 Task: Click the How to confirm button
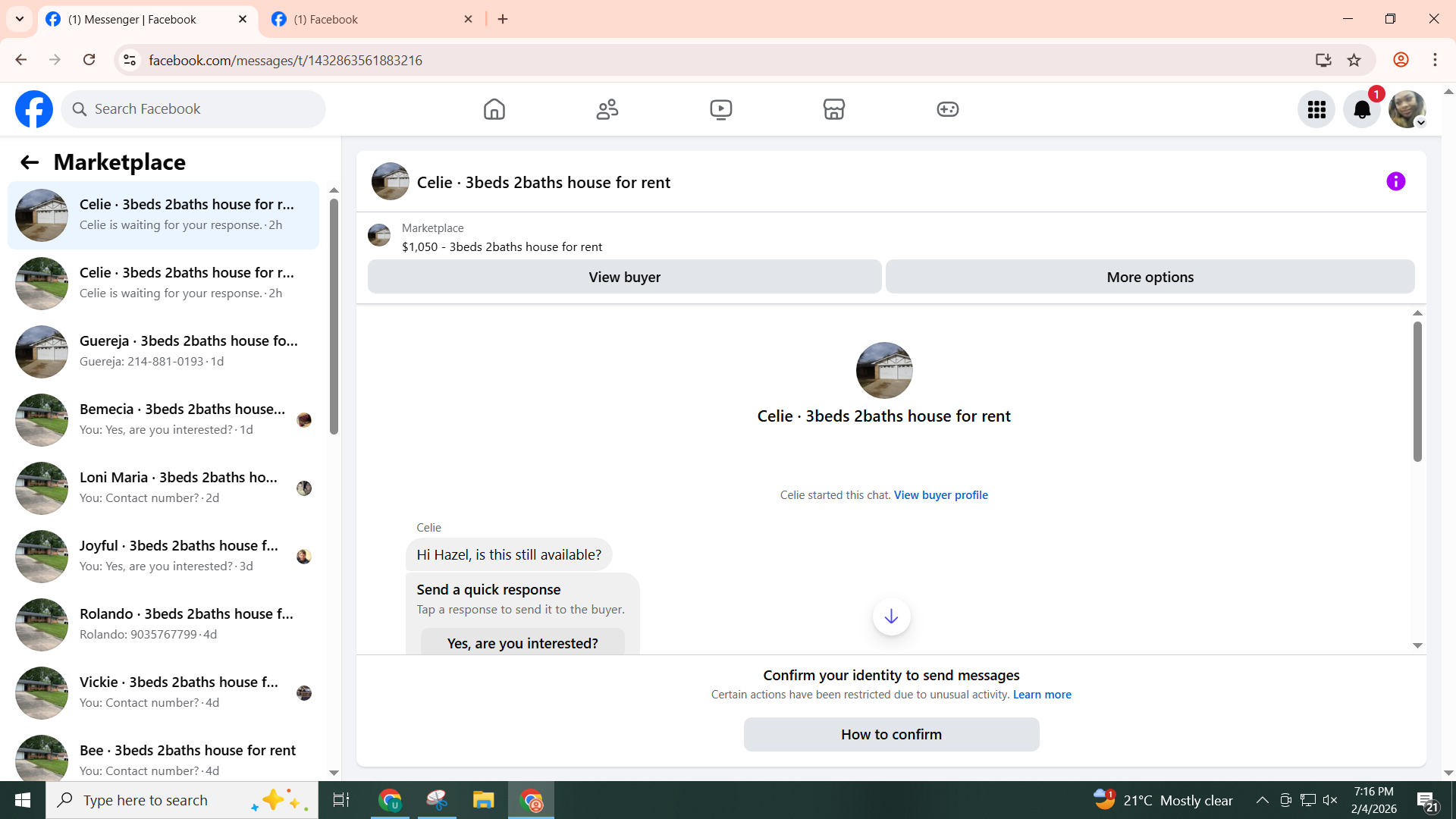pyautogui.click(x=891, y=734)
